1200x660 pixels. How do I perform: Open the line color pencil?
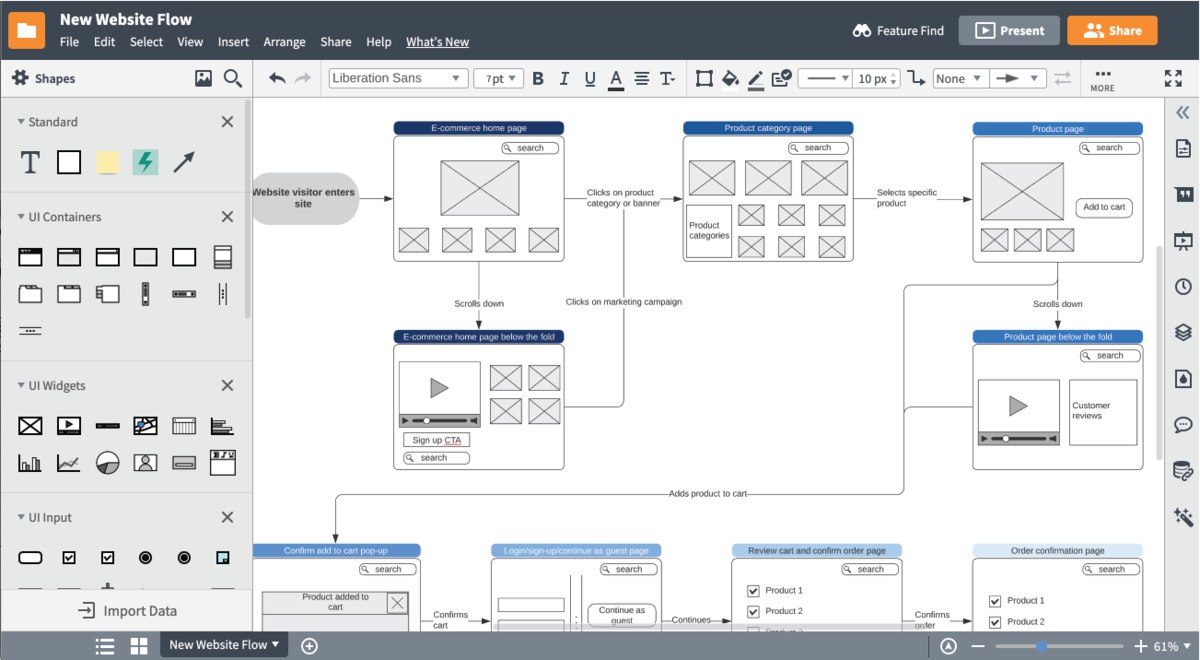click(756, 78)
